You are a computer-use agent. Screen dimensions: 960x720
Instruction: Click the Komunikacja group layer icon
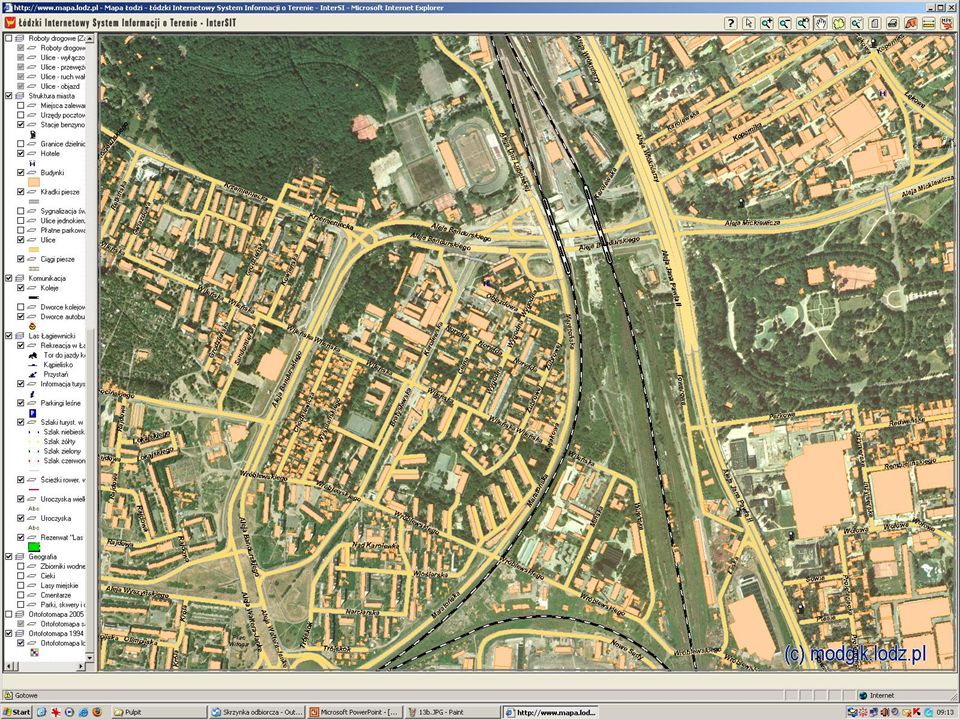pyautogui.click(x=20, y=278)
